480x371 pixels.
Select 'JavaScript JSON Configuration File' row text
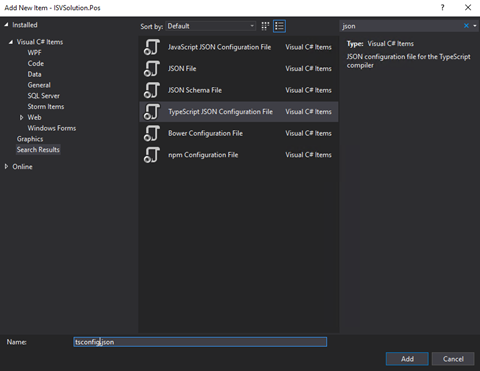tap(219, 47)
